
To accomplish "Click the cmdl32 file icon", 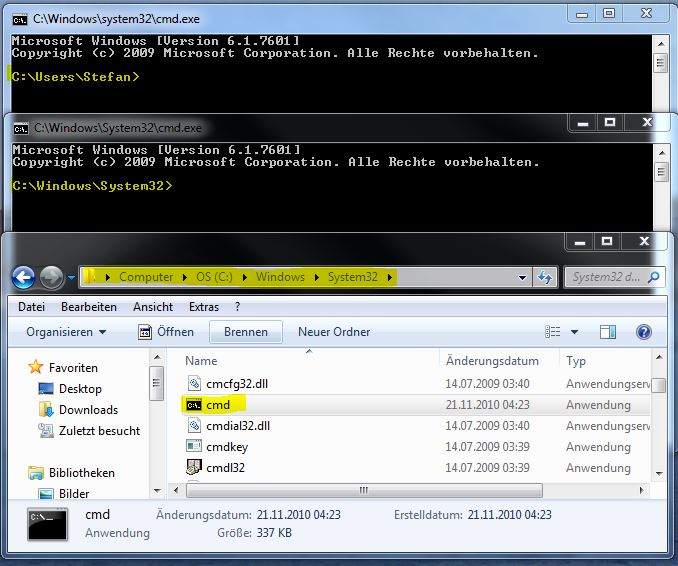I will (194, 468).
